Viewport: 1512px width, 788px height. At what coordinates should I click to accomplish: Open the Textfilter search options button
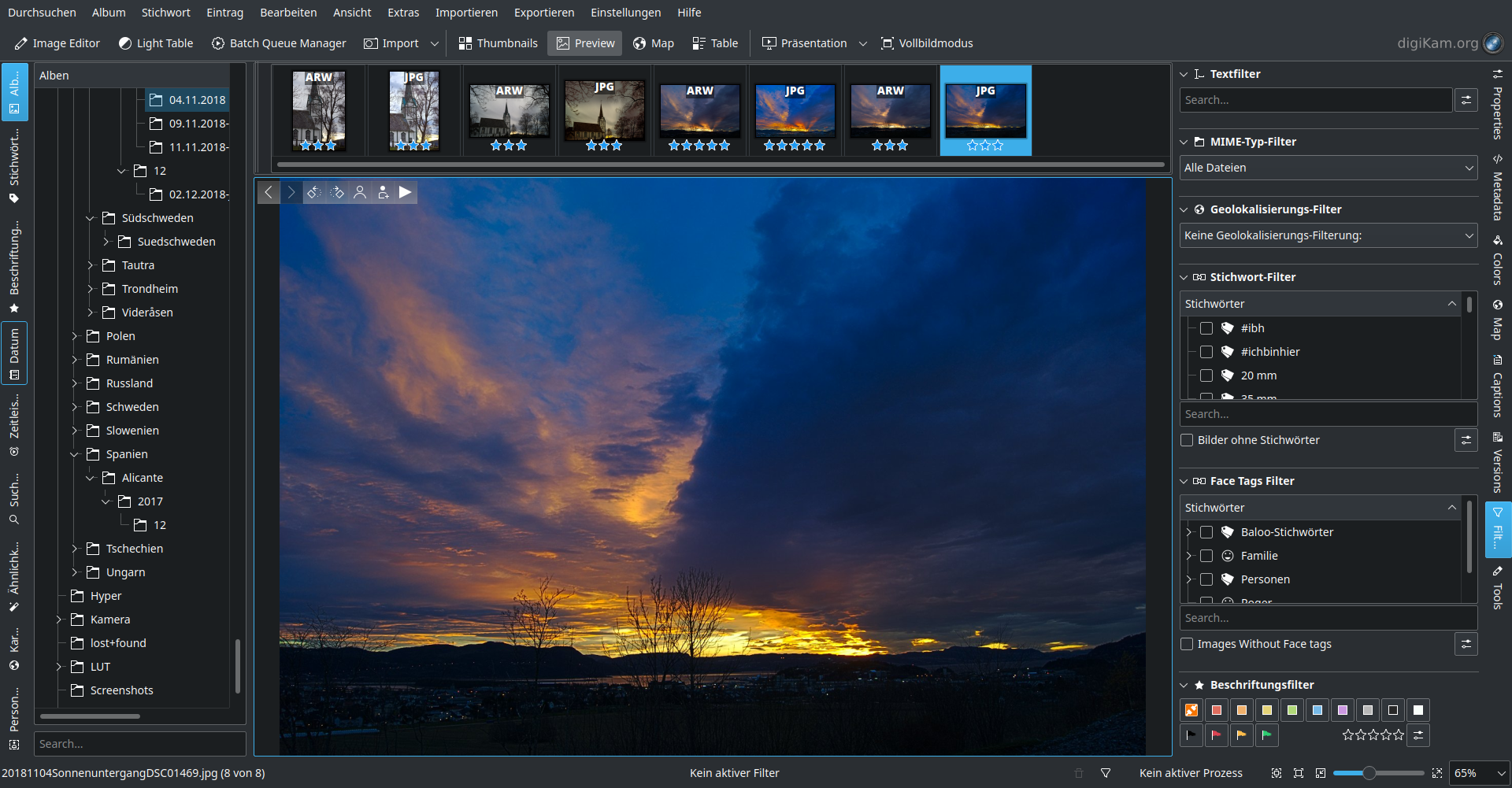[1466, 100]
